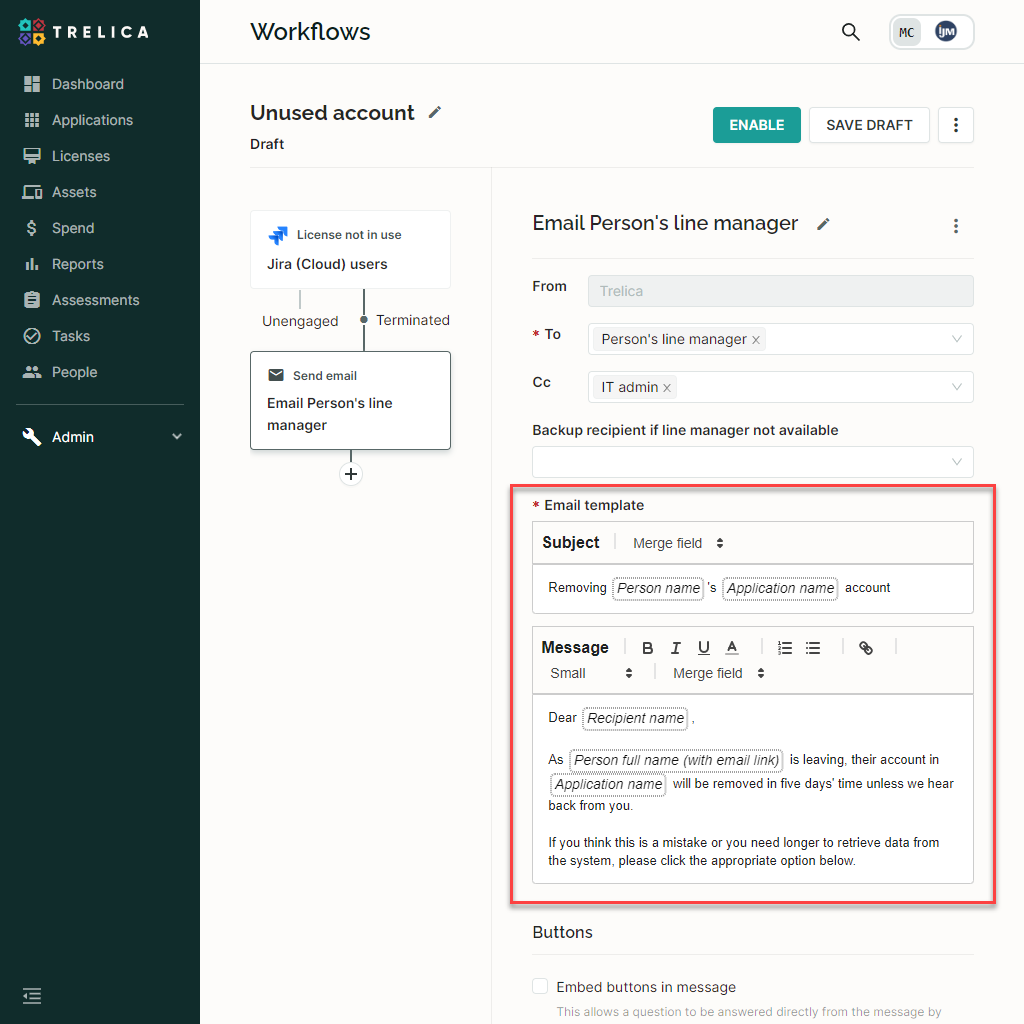
Task: Open the text color picker
Action: [x=732, y=648]
